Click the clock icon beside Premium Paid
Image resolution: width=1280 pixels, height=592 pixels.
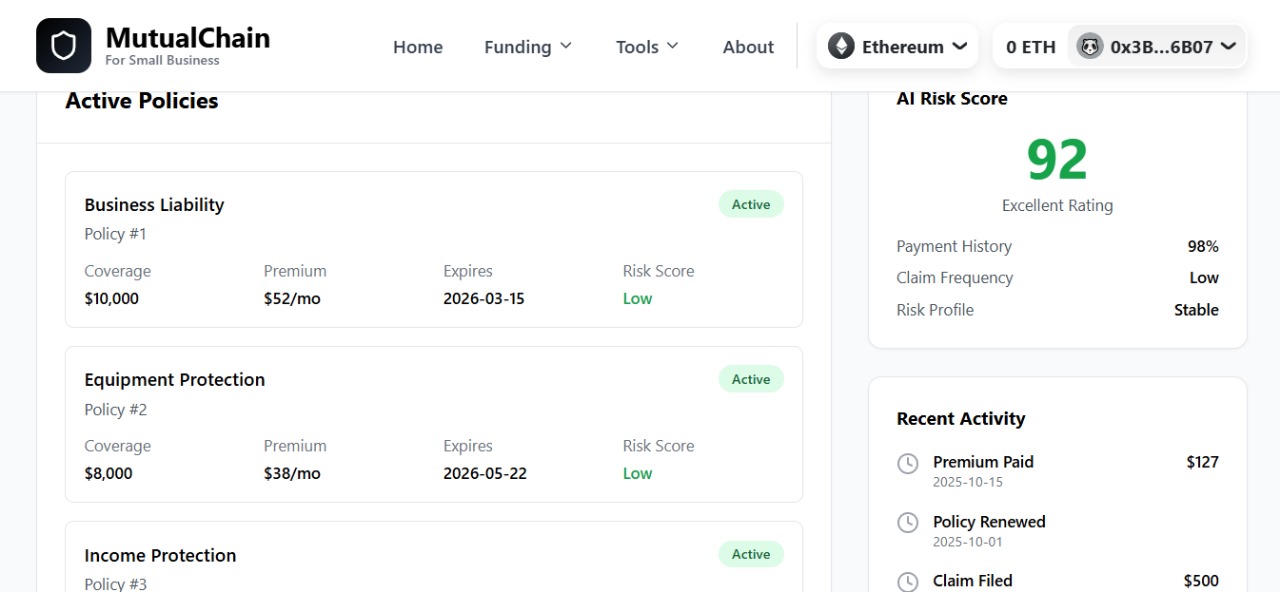pyautogui.click(x=908, y=463)
